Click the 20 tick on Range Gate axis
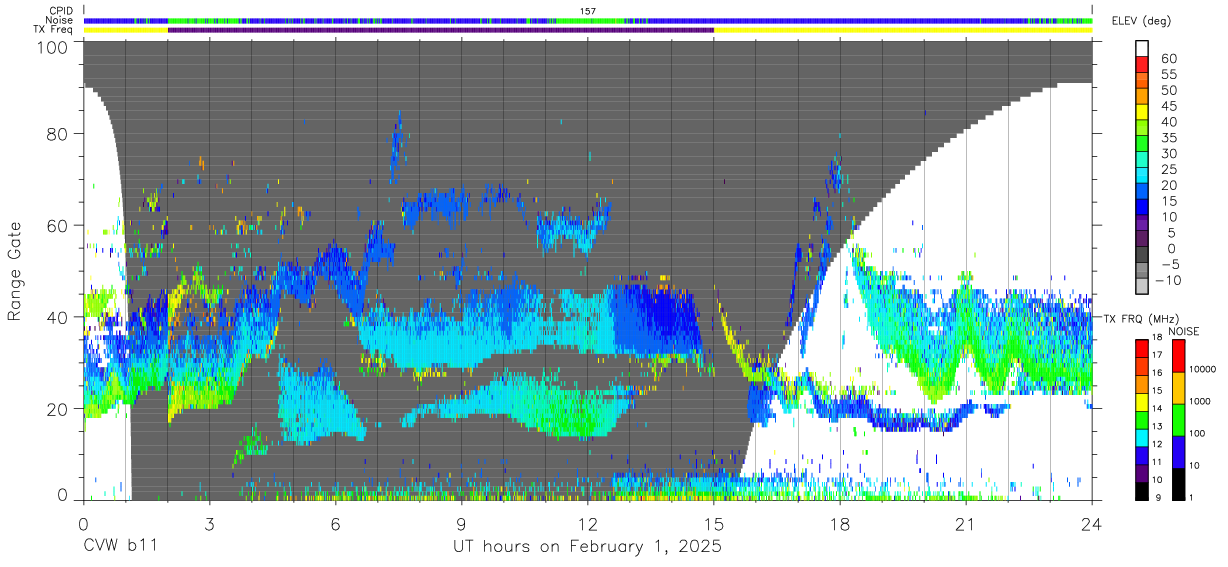 click(x=59, y=409)
